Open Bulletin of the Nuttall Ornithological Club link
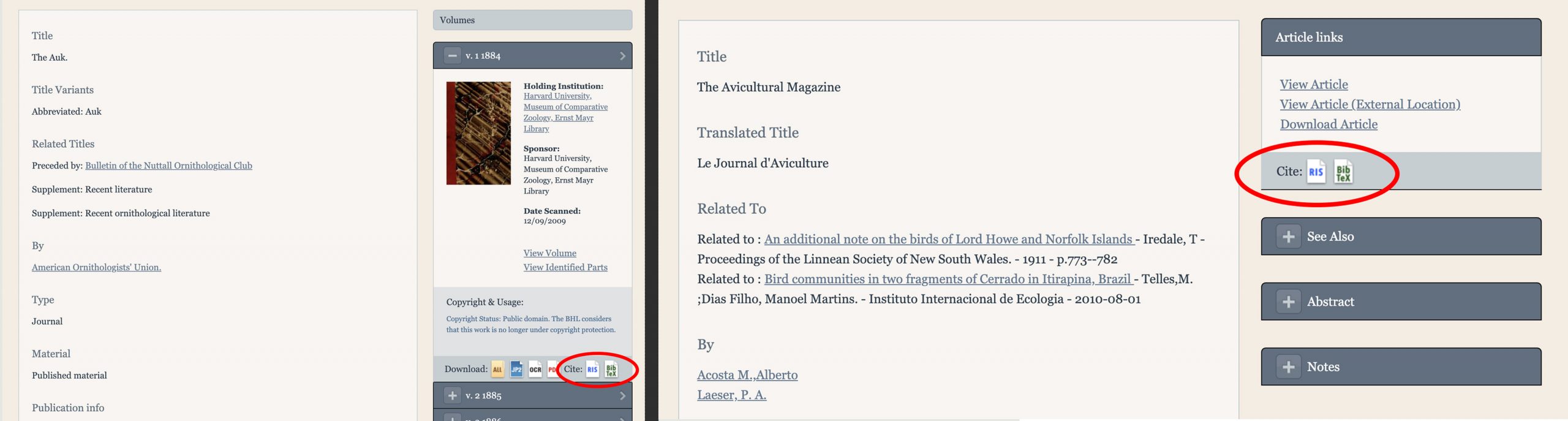Image resolution: width=1568 pixels, height=421 pixels. (x=168, y=165)
